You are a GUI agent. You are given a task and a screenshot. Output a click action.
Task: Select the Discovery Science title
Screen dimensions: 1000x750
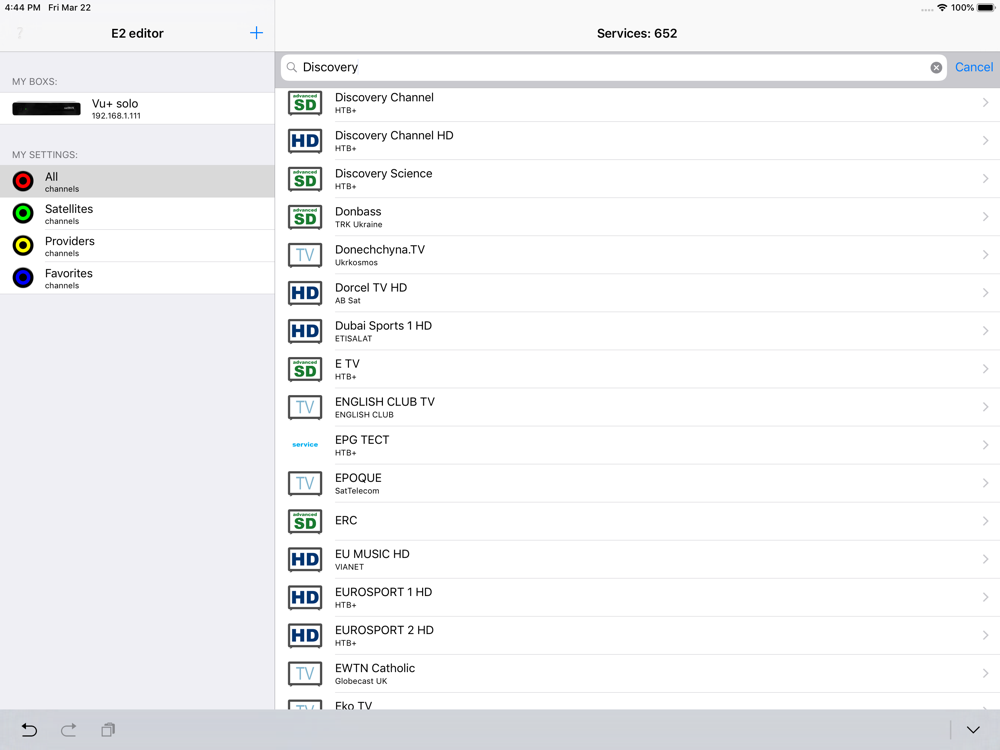383,173
